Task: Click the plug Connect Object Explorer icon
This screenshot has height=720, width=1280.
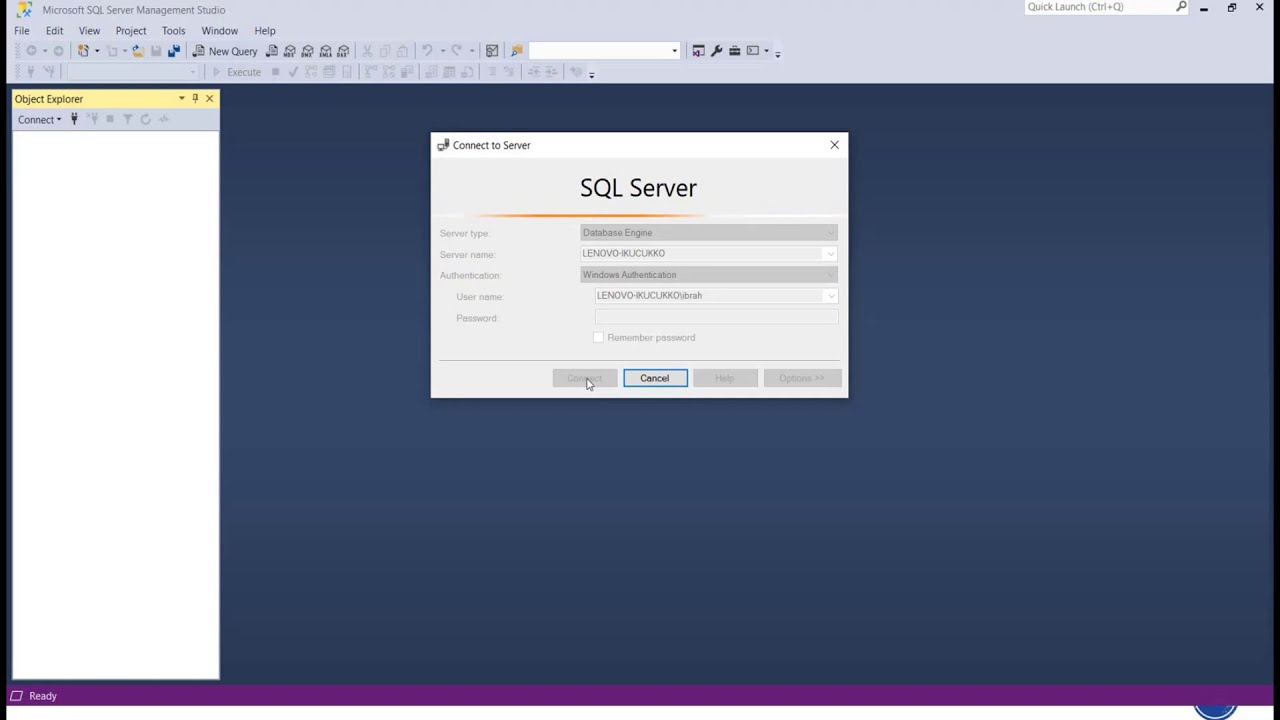Action: click(x=74, y=119)
